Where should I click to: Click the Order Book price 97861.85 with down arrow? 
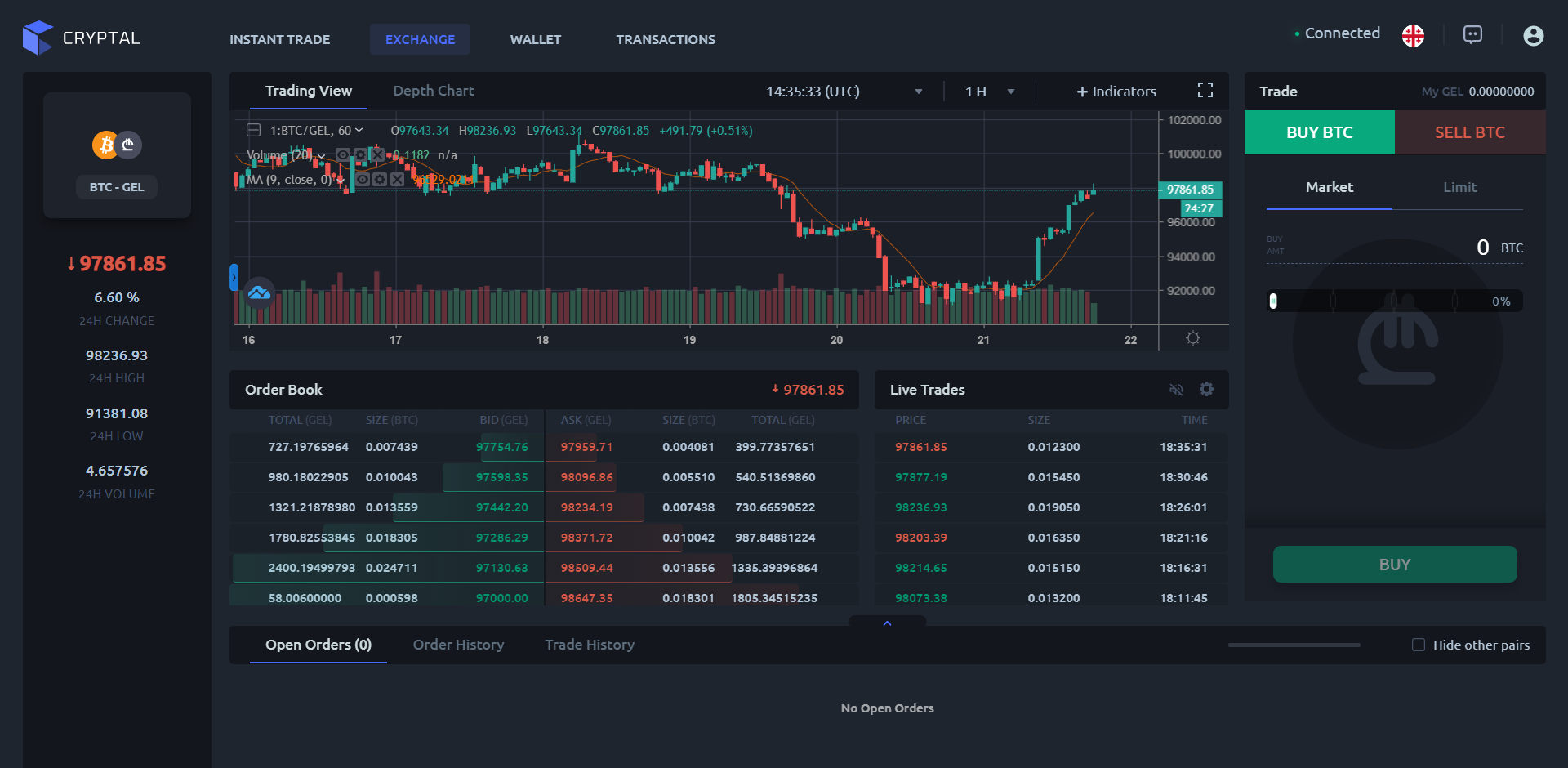808,390
